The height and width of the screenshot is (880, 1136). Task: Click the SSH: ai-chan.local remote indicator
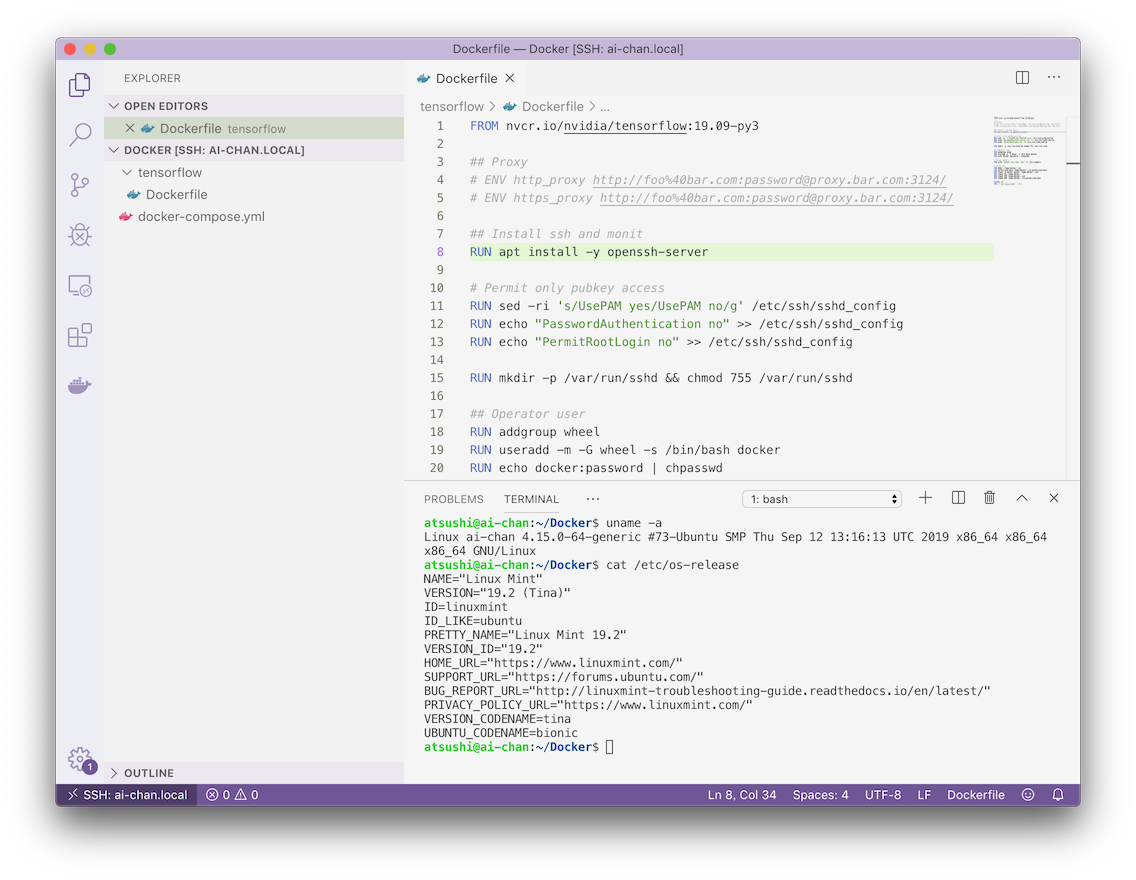pyautogui.click(x=126, y=795)
